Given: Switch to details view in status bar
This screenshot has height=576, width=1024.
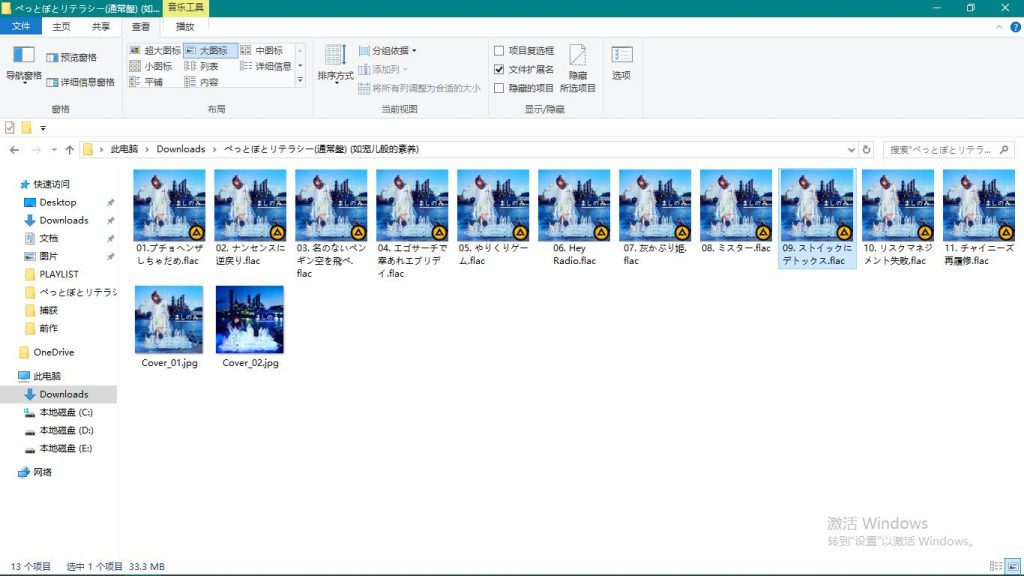Looking at the screenshot, I should point(996,566).
